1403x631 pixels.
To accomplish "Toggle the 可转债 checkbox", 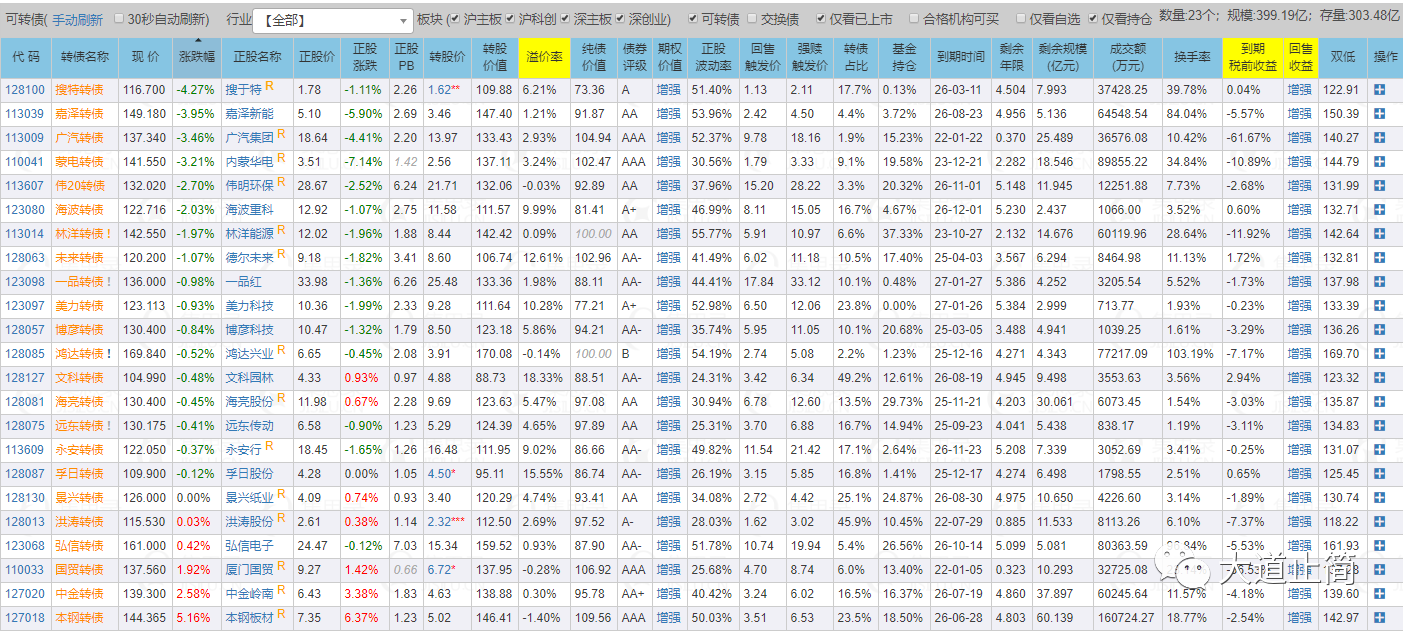I will point(693,19).
